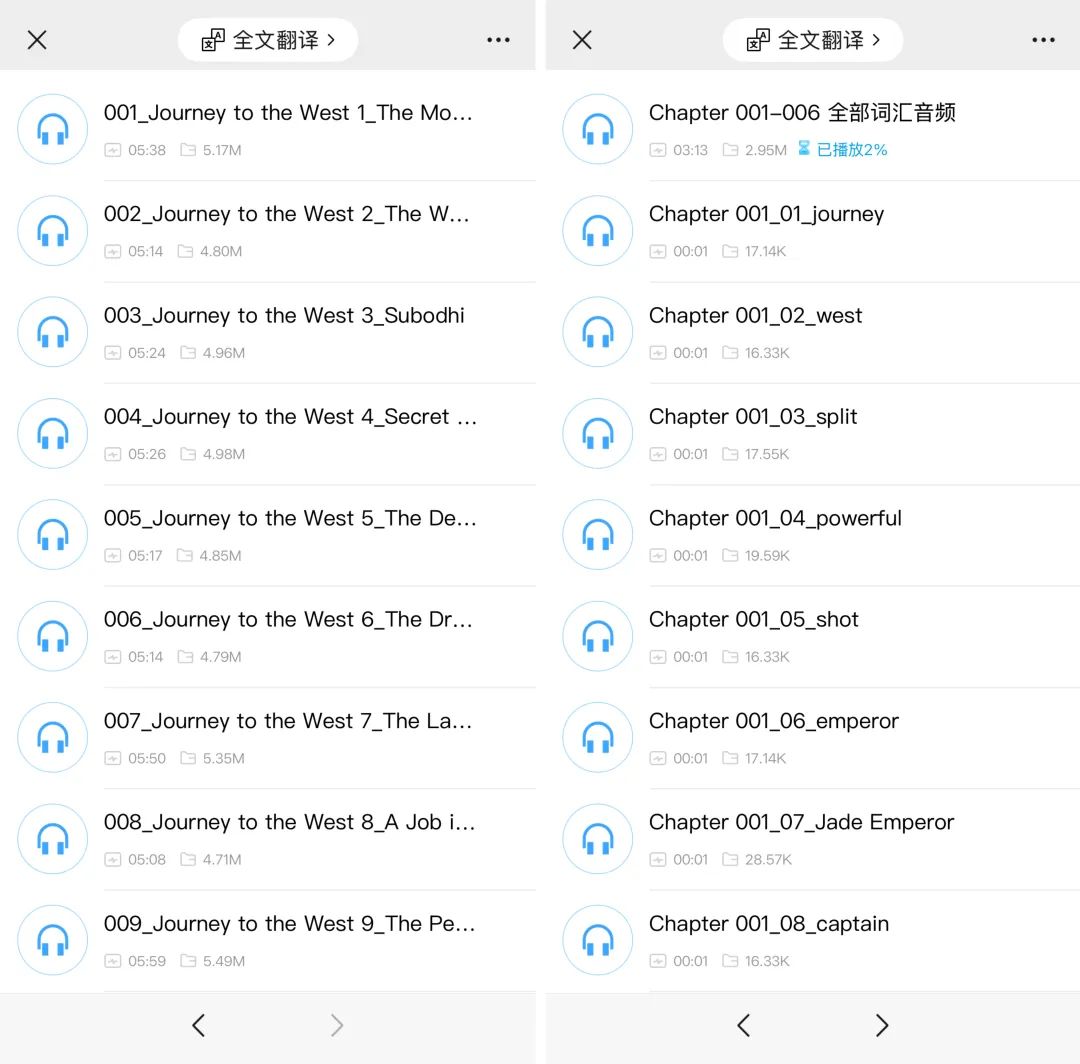Go back using left panel's back arrow
The height and width of the screenshot is (1064, 1080).
[198, 1025]
